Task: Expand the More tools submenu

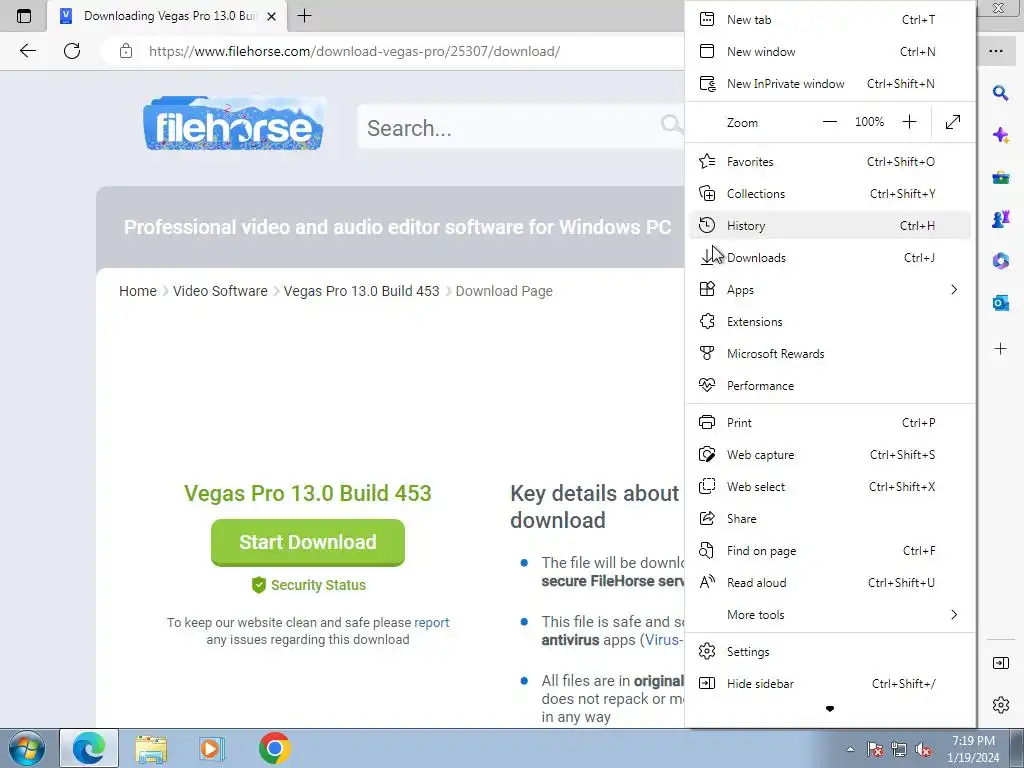Action: pos(829,615)
